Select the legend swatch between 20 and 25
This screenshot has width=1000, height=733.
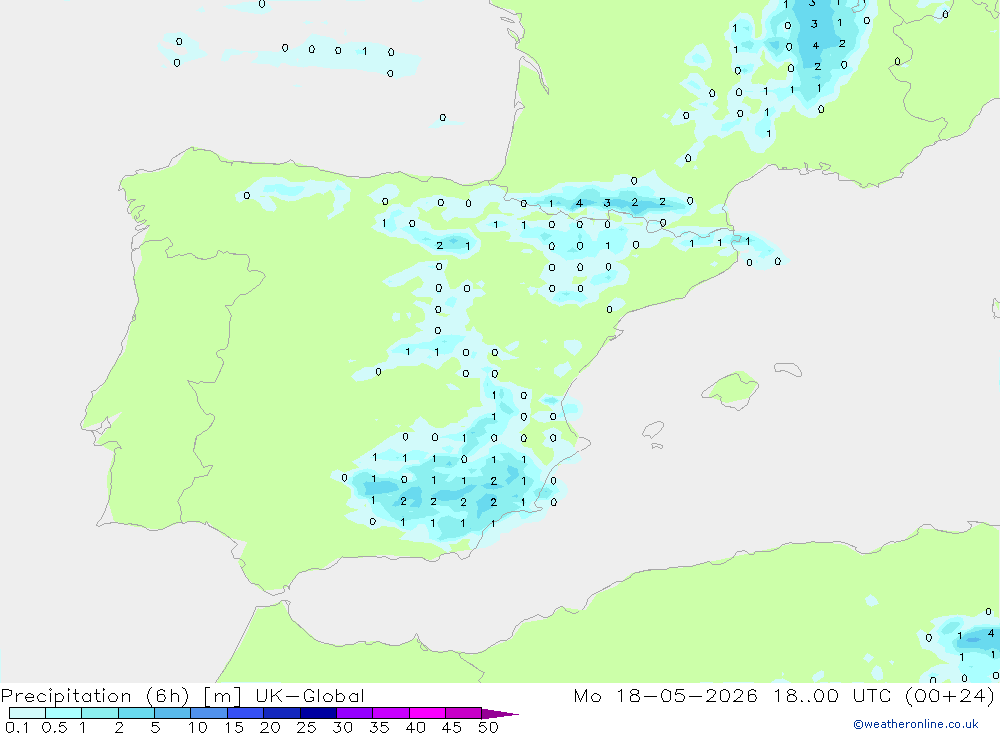(x=282, y=713)
